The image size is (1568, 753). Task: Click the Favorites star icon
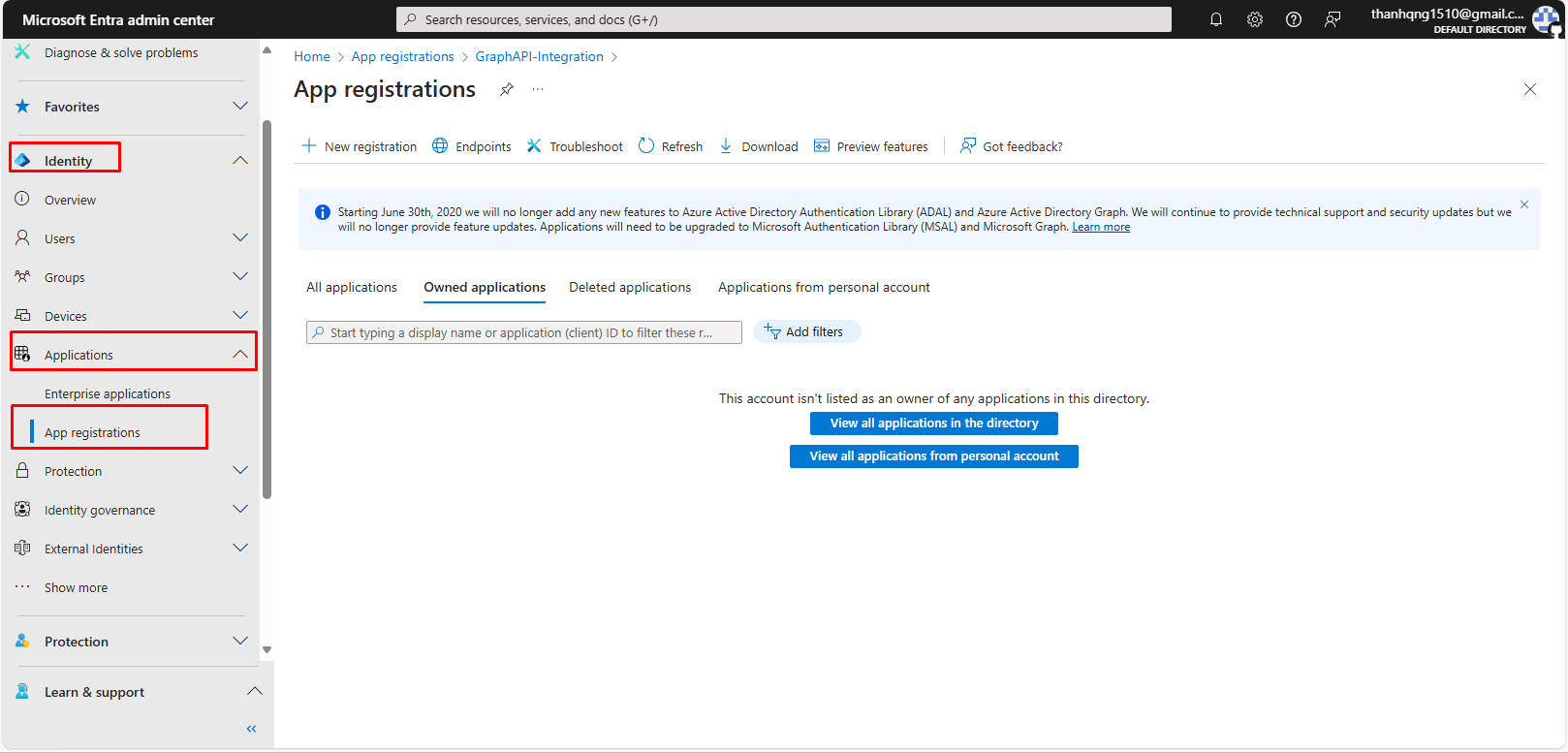click(22, 106)
